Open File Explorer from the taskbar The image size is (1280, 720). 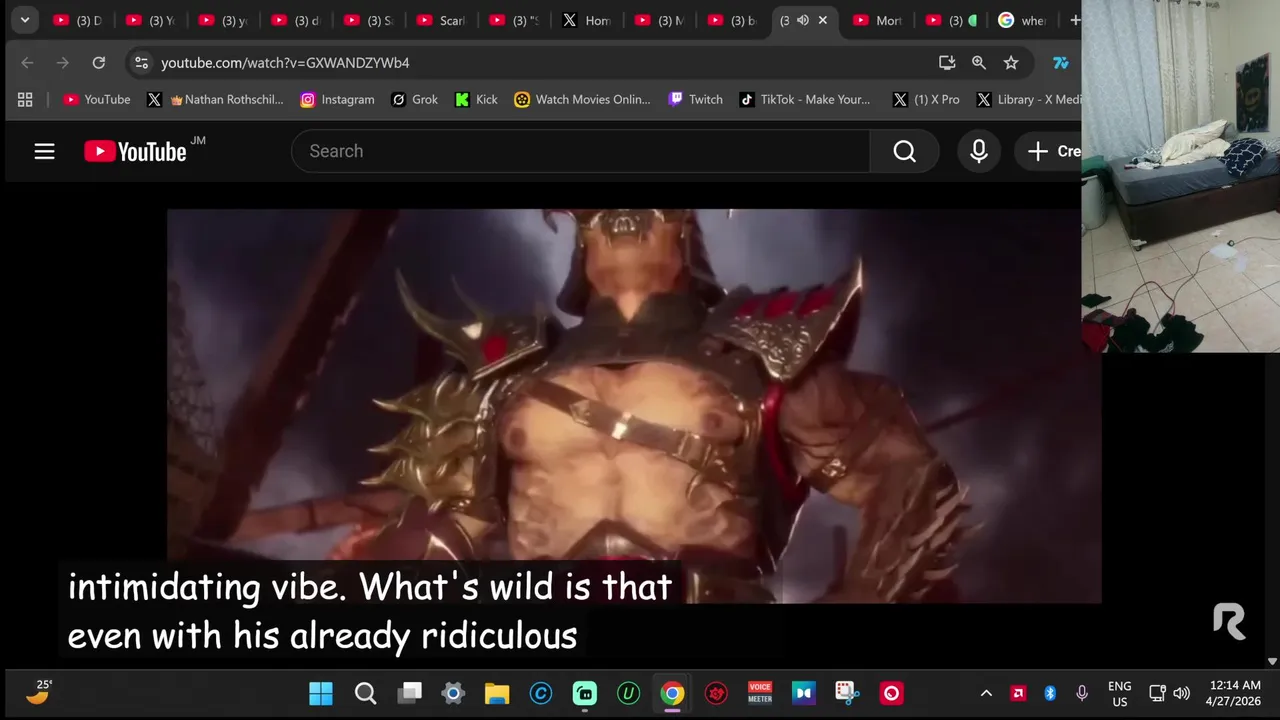pos(497,693)
